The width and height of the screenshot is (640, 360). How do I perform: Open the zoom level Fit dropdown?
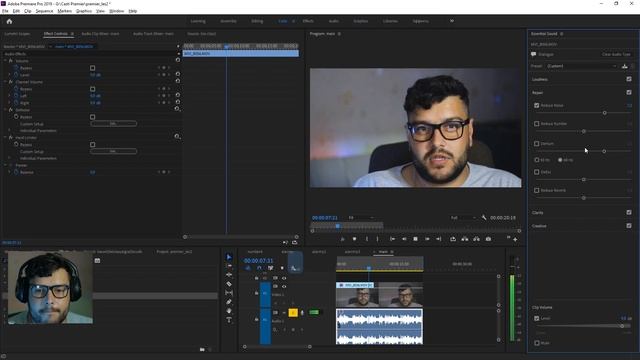(x=361, y=218)
